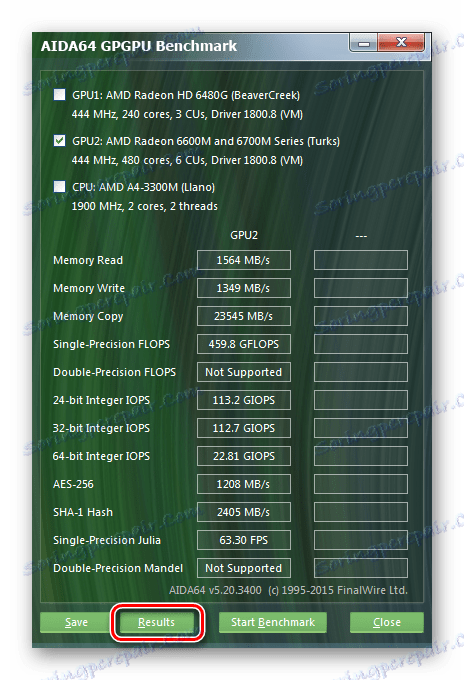Click the Single-Precision FLOPS label

(x=111, y=344)
